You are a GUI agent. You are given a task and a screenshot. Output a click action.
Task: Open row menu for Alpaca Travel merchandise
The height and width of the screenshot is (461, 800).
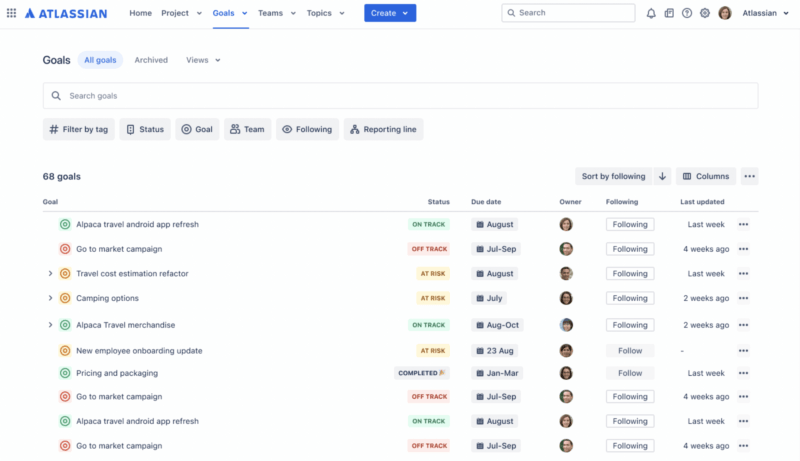(743, 325)
